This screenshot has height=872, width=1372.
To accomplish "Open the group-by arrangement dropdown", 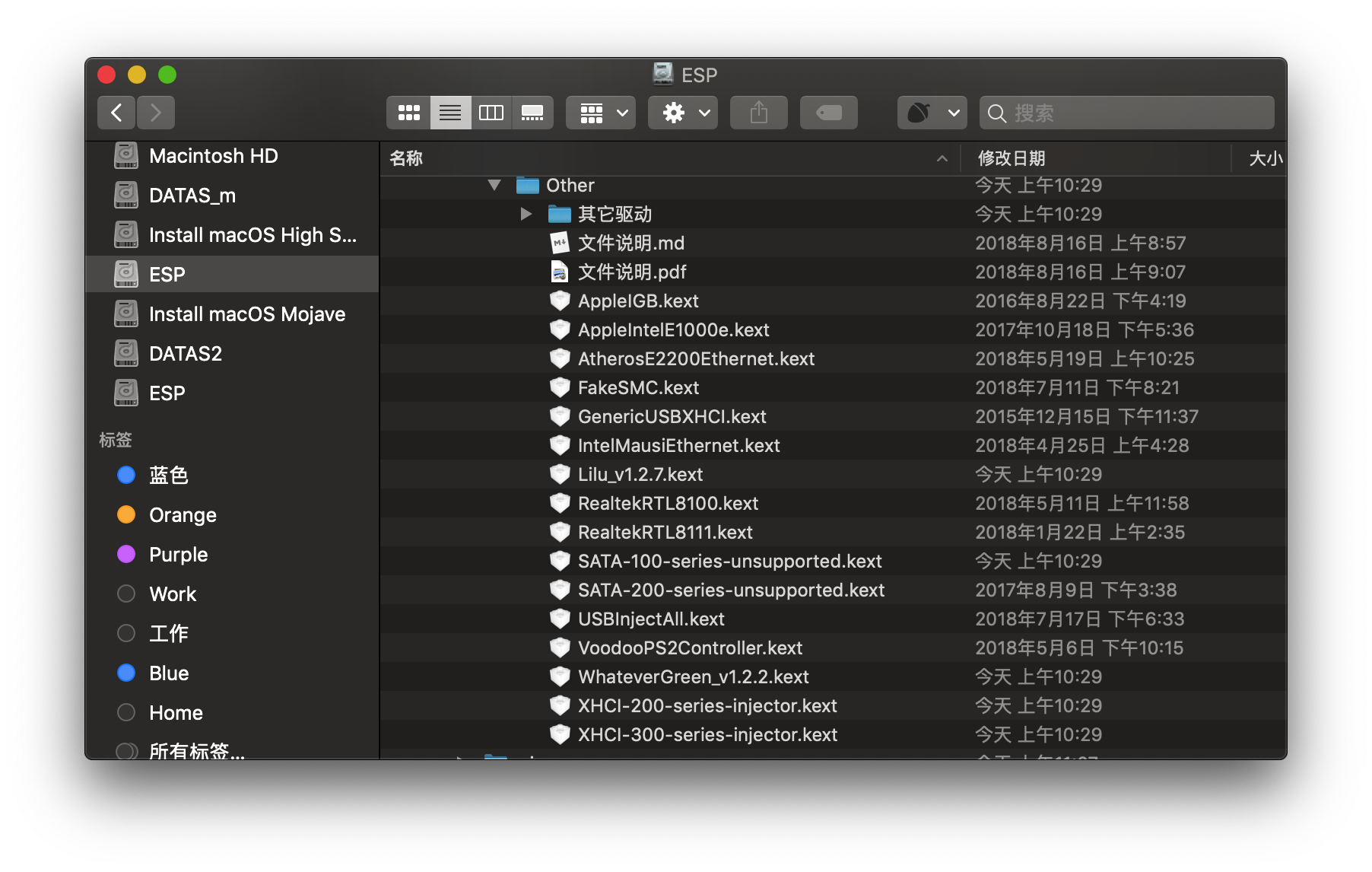I will (601, 113).
